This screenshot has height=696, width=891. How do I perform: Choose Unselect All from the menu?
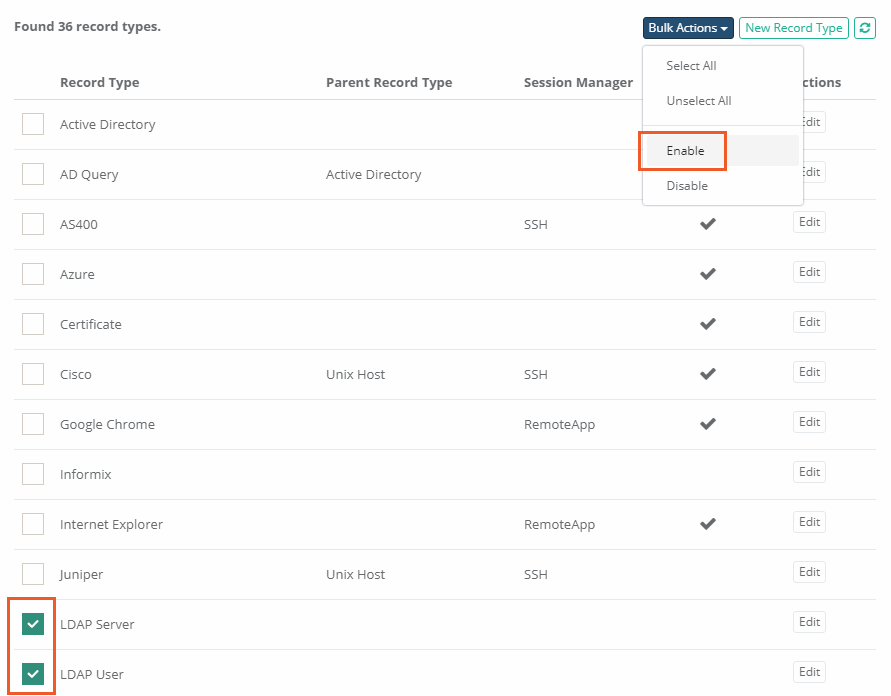(x=699, y=101)
